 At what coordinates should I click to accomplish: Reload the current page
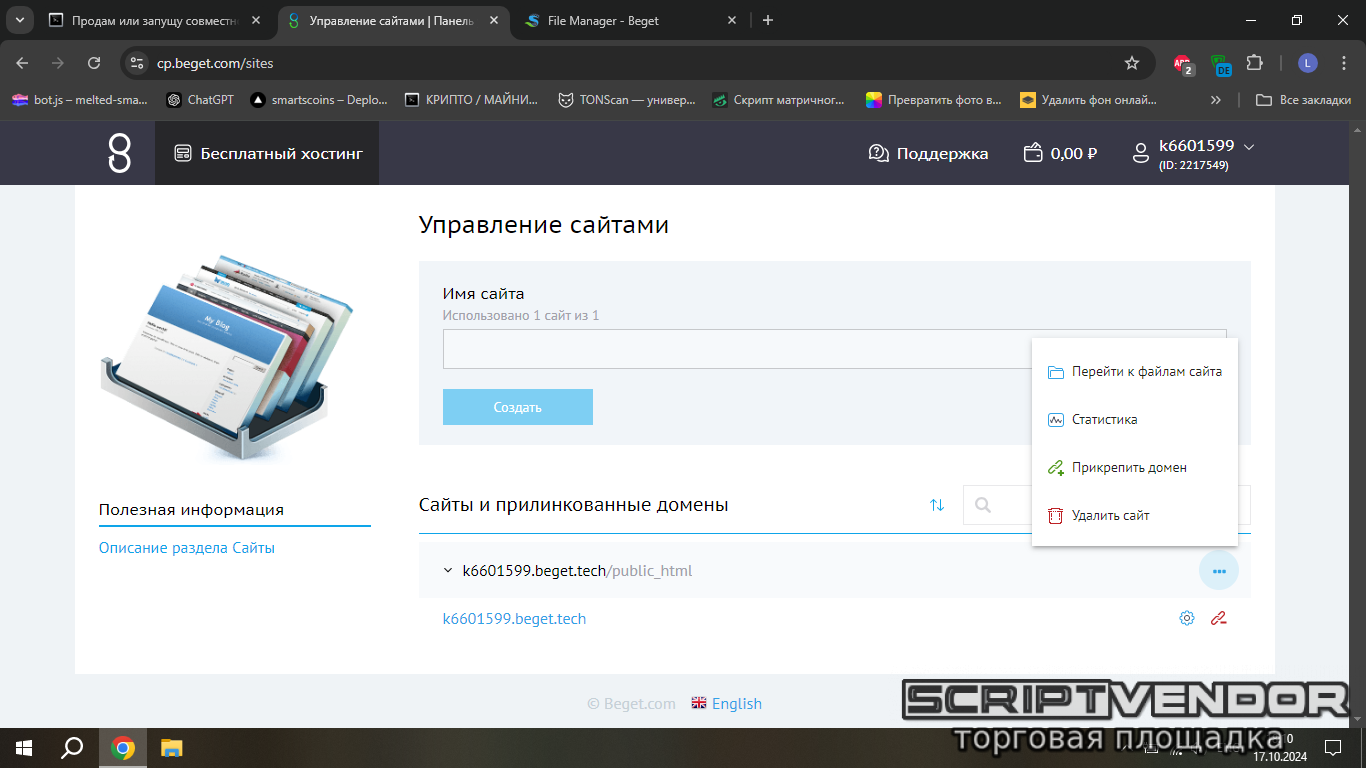(x=94, y=63)
